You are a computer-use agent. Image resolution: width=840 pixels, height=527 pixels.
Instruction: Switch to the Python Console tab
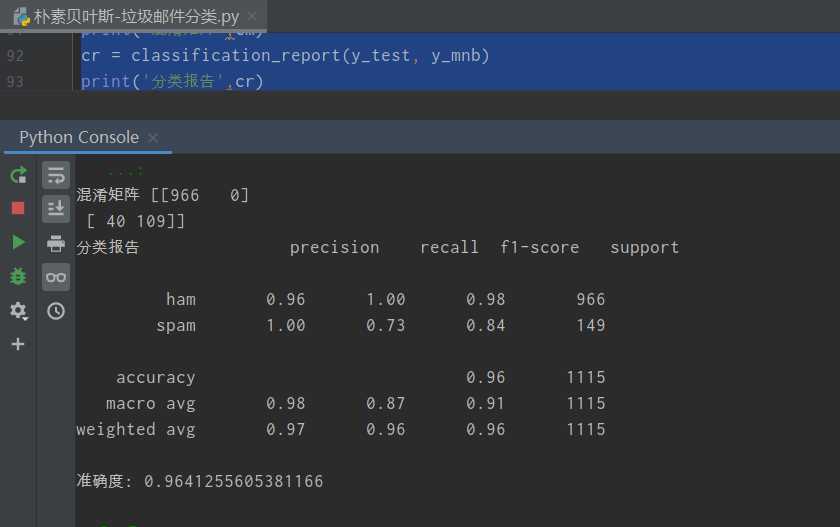pyautogui.click(x=78, y=137)
